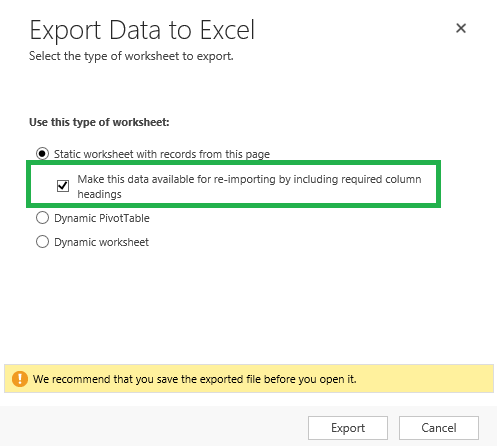Choose the Dynamic PivotTable radio button
This screenshot has width=497, height=446.
[x=42, y=218]
